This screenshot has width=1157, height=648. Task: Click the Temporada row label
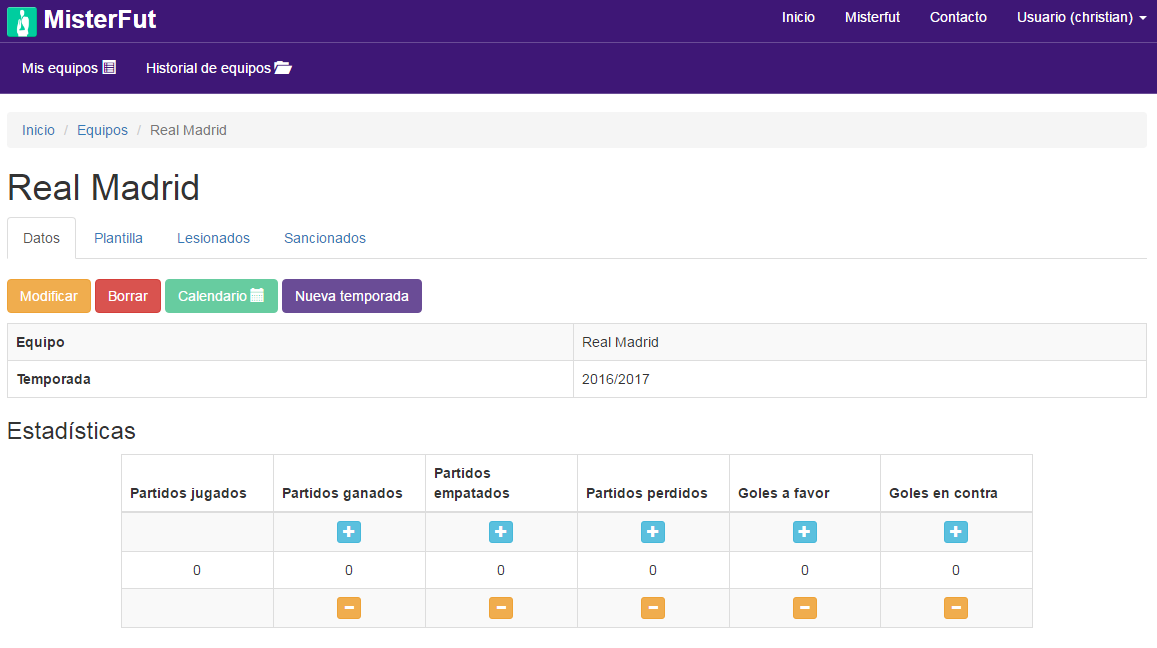click(54, 379)
